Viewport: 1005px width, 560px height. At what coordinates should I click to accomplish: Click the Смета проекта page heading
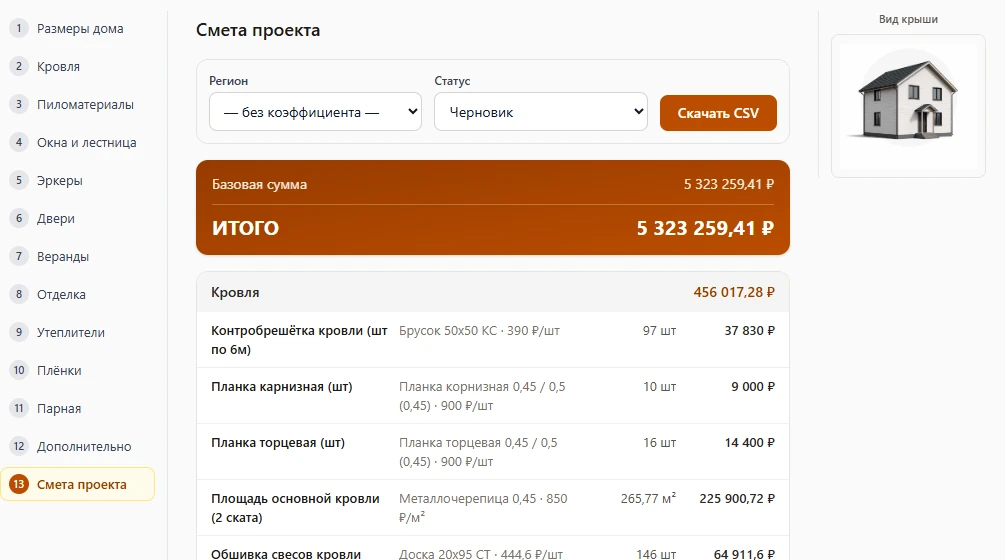(x=258, y=30)
